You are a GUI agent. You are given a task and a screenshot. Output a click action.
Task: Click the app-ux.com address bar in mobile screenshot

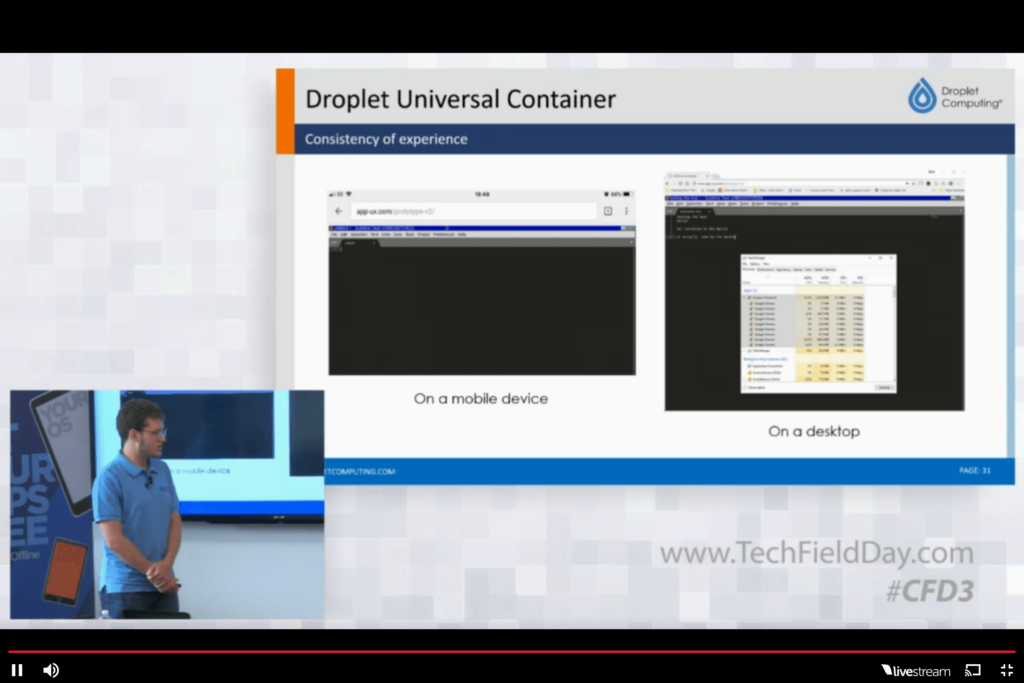point(473,211)
